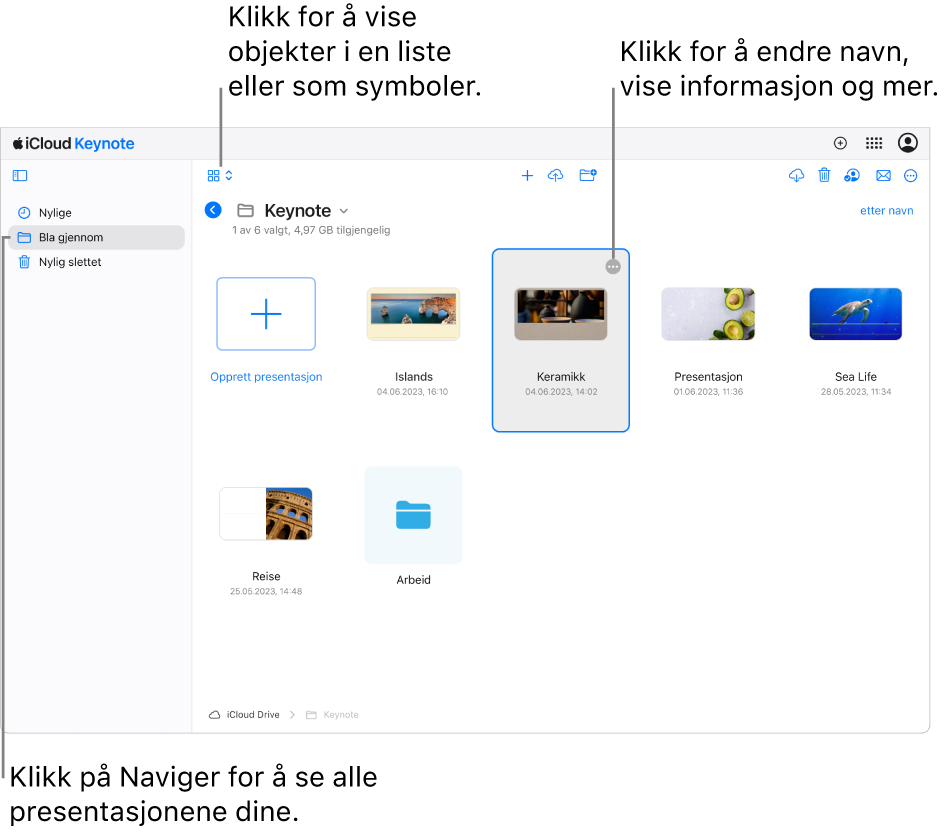Screen dimensions: 944x838
Task: Create a new folder with toolbar icon
Action: pos(588,175)
